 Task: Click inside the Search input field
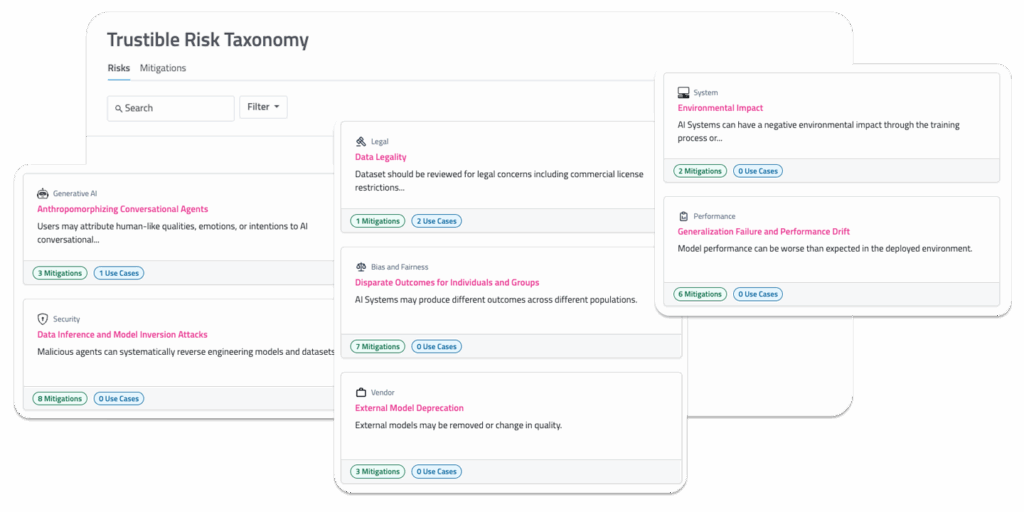coord(175,108)
